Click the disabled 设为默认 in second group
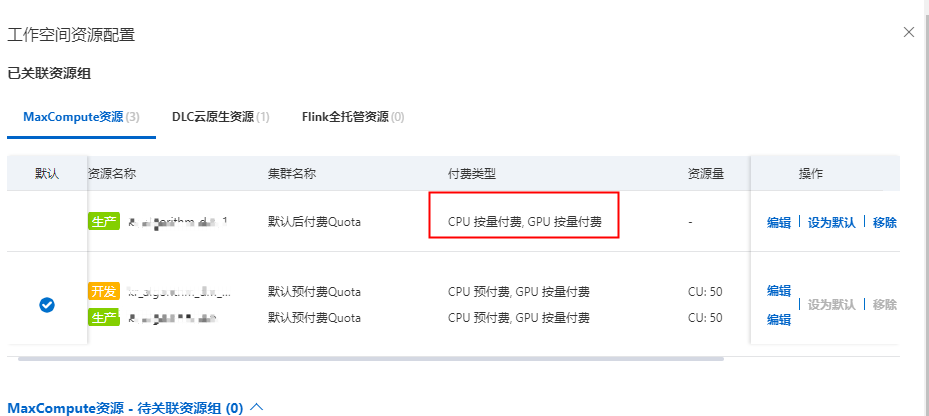This screenshot has width=929, height=416. (x=831, y=305)
